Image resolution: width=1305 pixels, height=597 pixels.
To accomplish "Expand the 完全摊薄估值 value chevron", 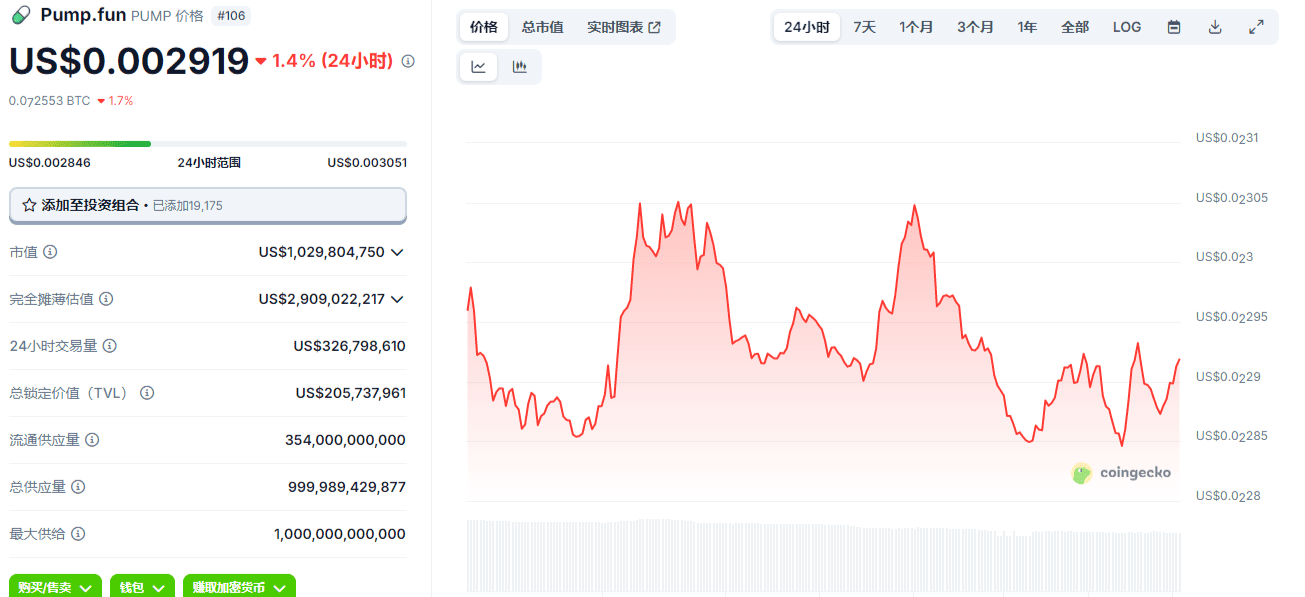I will click(x=397, y=299).
